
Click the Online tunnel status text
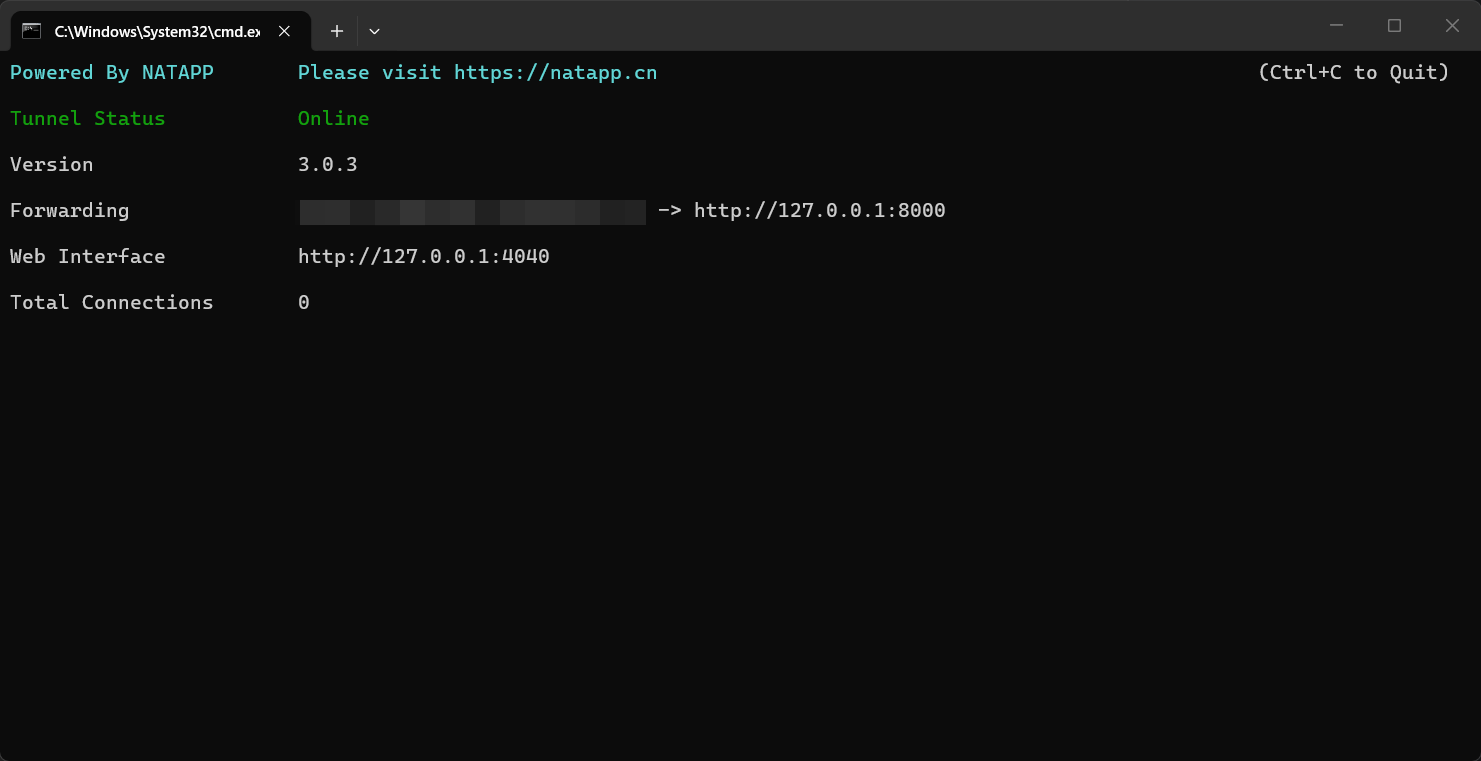coord(334,119)
